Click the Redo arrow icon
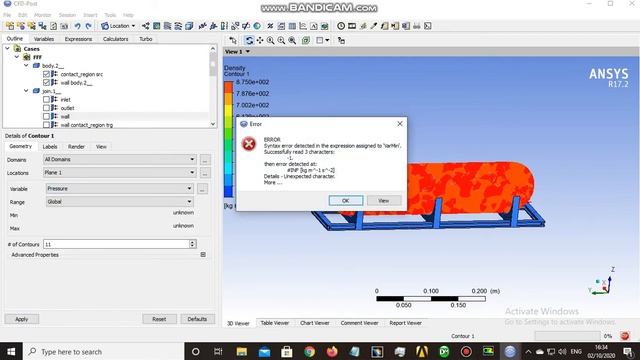Viewport: 640px width, 360px height. pyautogui.click(x=89, y=26)
